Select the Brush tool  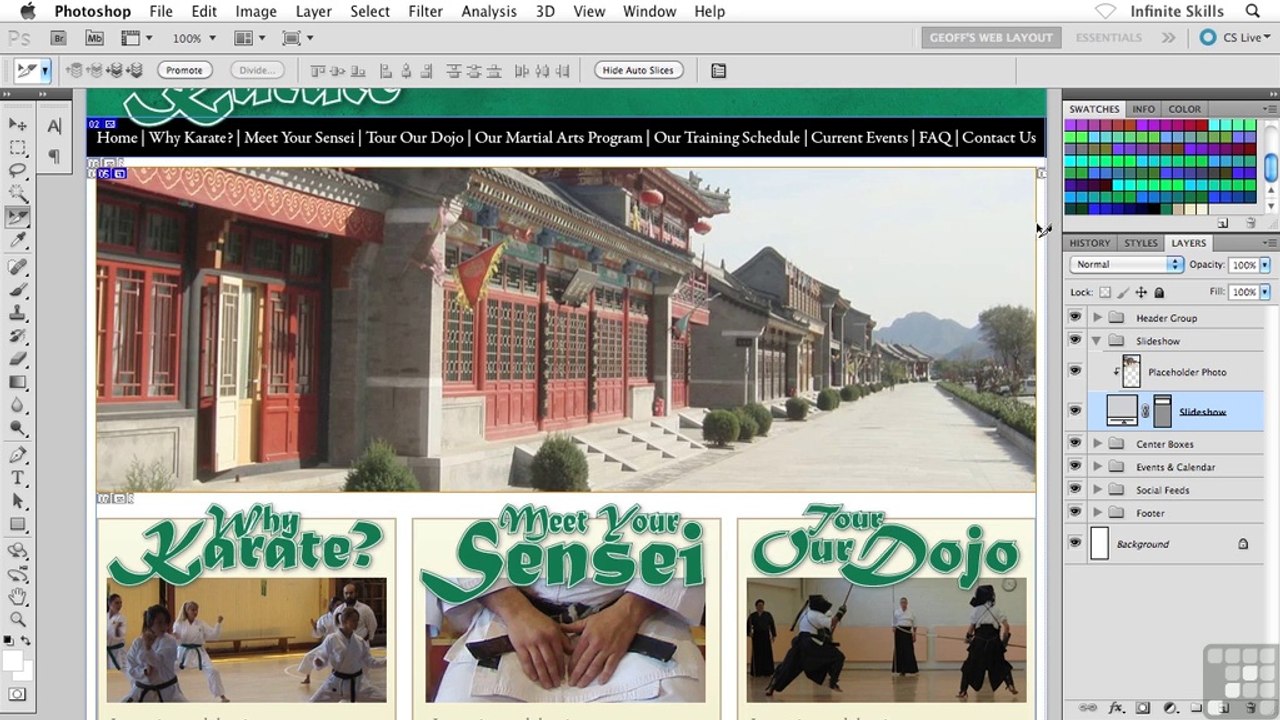click(18, 290)
